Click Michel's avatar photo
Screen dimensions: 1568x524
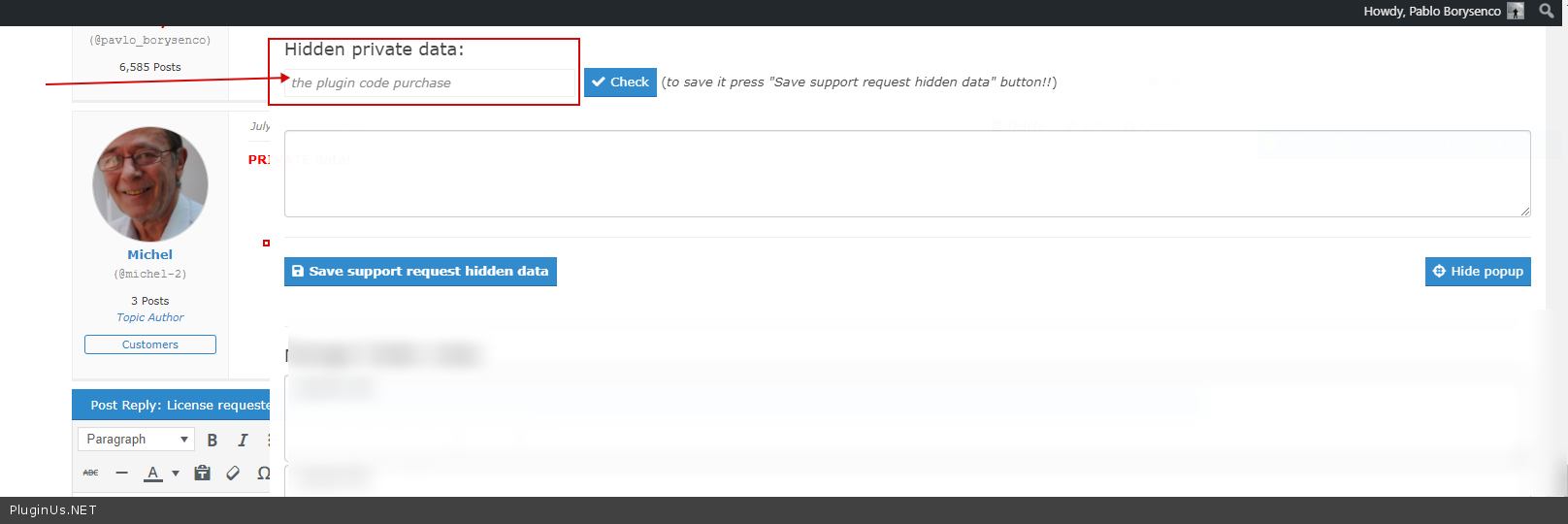point(150,184)
